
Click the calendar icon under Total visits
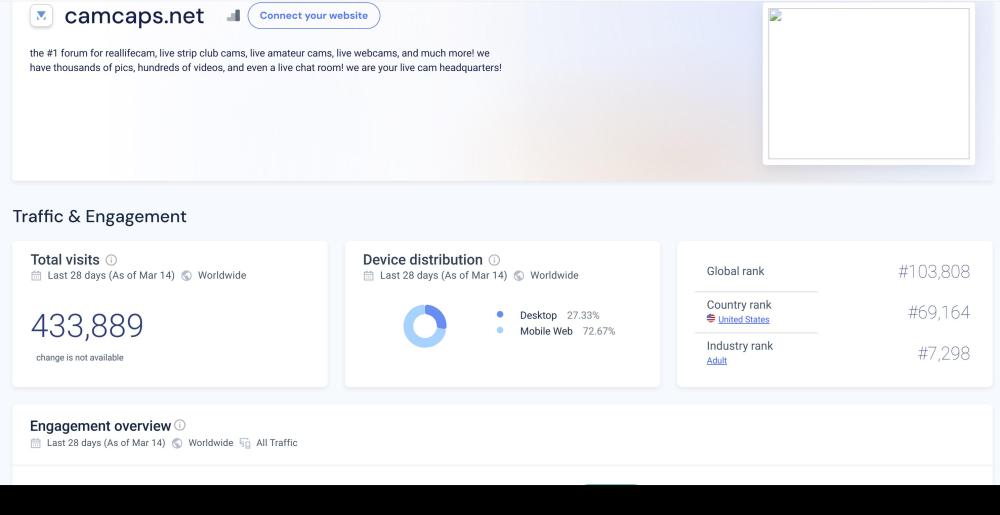36,276
